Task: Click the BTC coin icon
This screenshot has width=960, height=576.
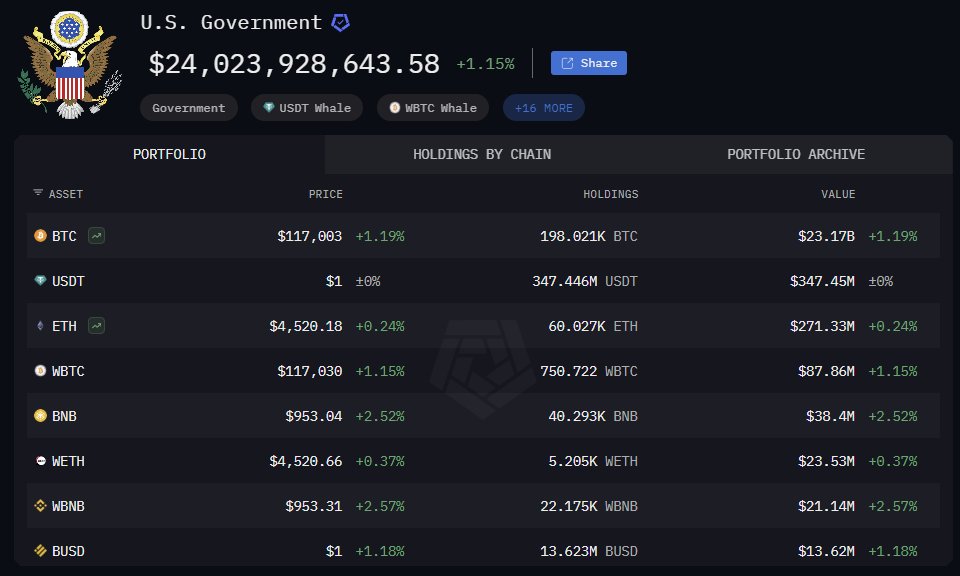Action: pos(40,236)
